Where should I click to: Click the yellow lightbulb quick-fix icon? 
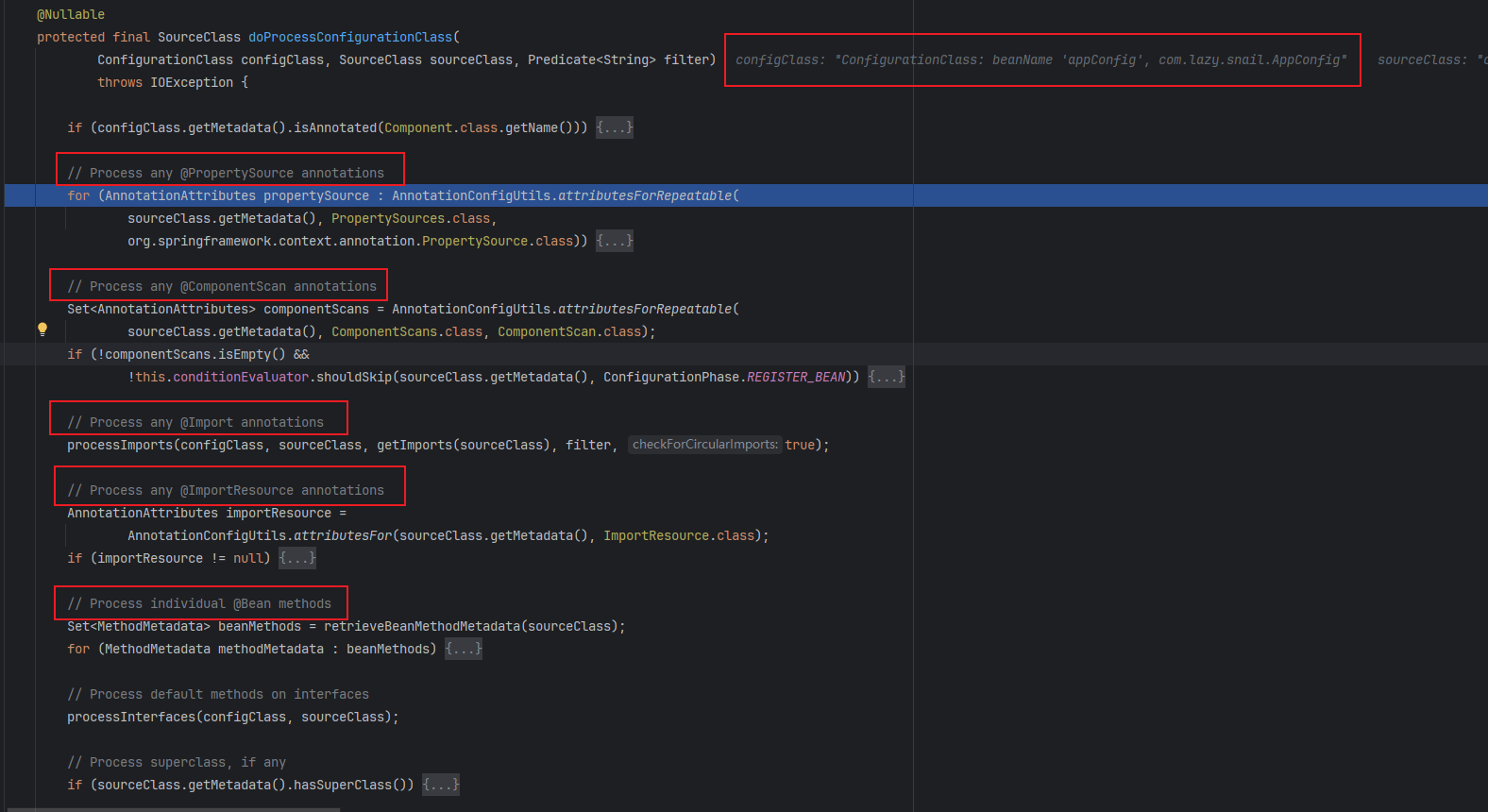[42, 330]
